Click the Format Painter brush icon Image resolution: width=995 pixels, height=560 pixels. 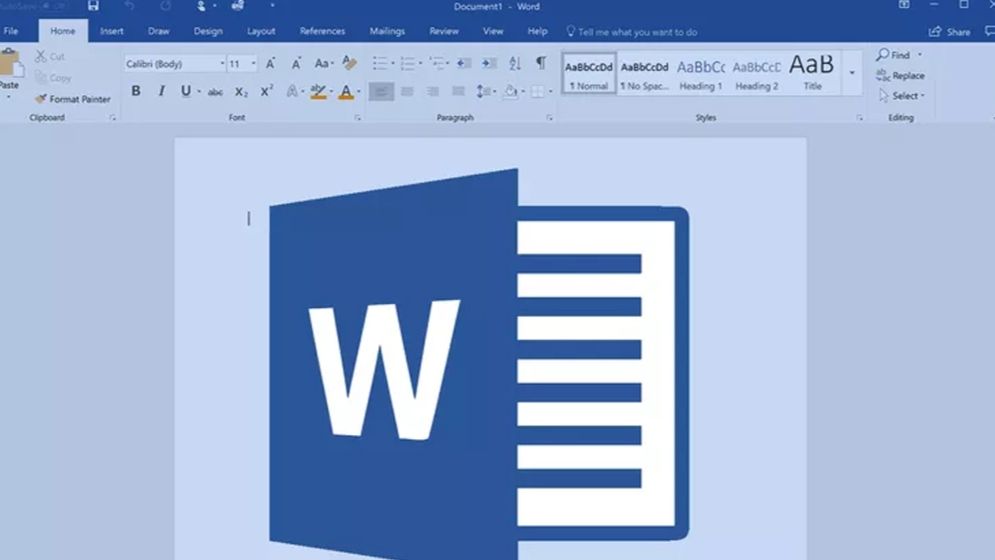click(41, 99)
